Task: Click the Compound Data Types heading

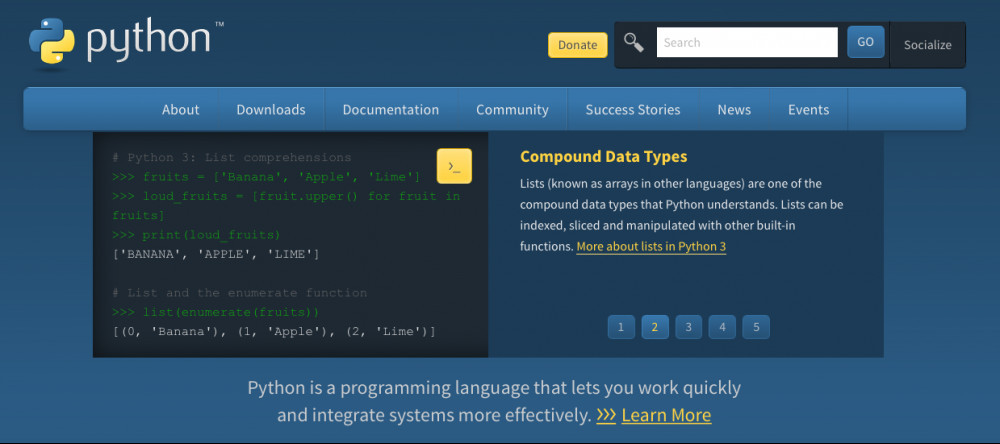Action: click(604, 156)
